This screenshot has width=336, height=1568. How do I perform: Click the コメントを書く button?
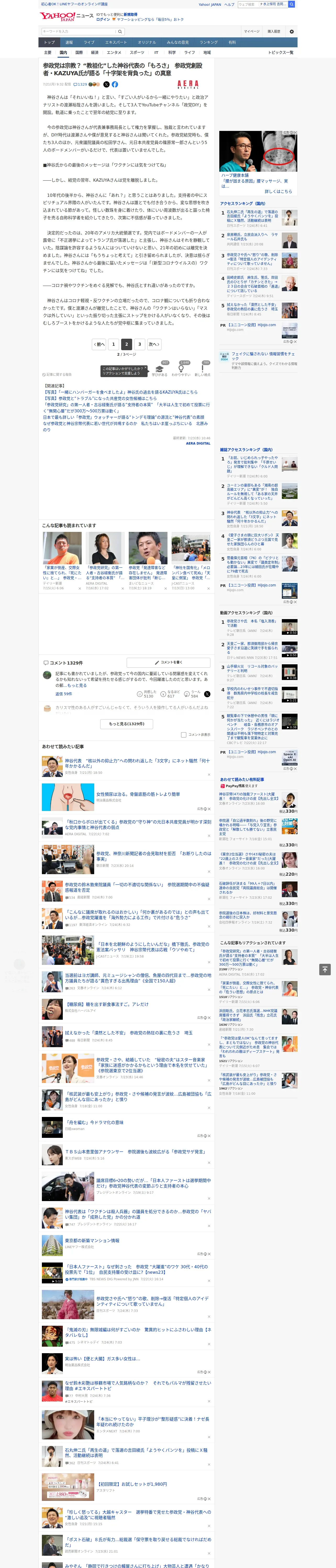pos(168,662)
